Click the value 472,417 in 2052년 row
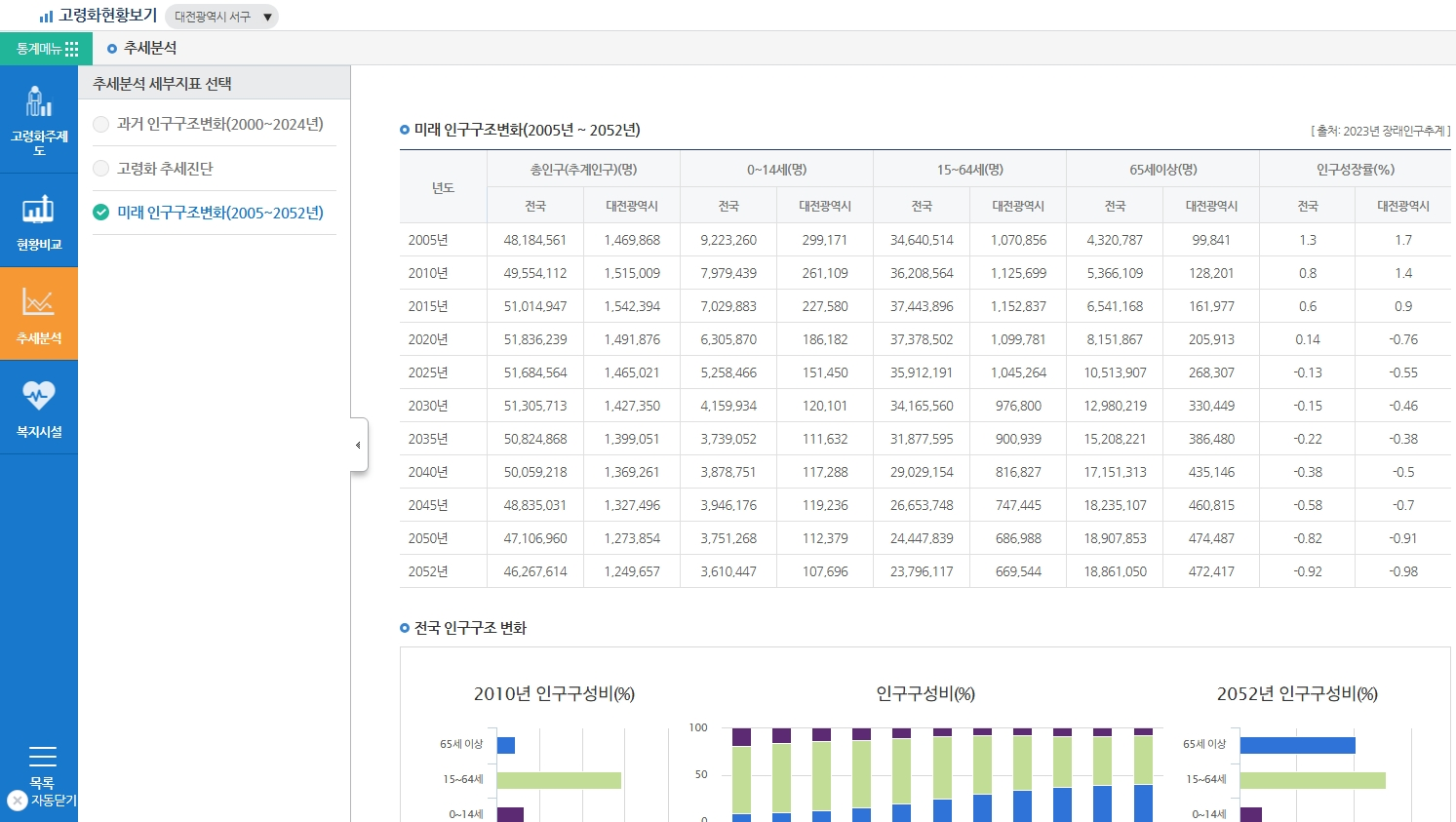1456x822 pixels. 1211,571
